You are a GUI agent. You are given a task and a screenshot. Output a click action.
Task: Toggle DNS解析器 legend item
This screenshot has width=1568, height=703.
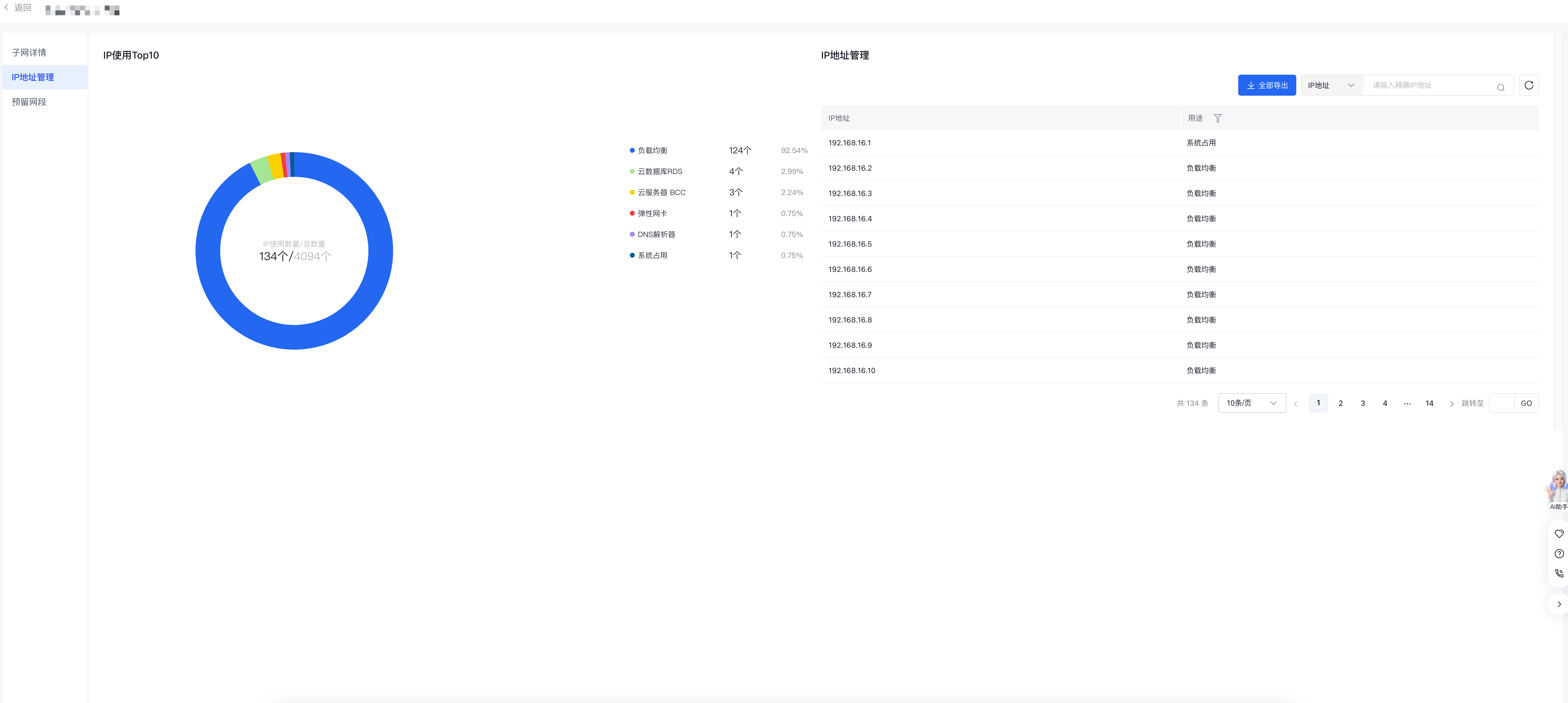point(652,234)
